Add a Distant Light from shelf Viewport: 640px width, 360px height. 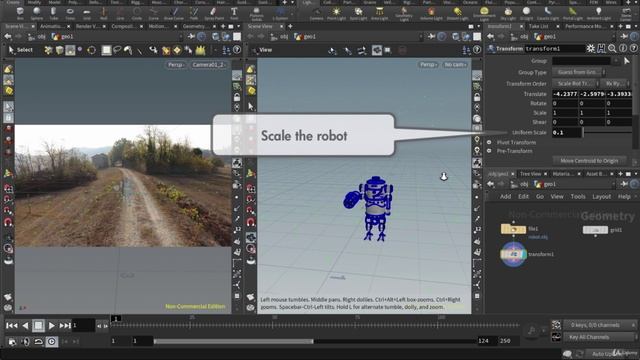458,13
